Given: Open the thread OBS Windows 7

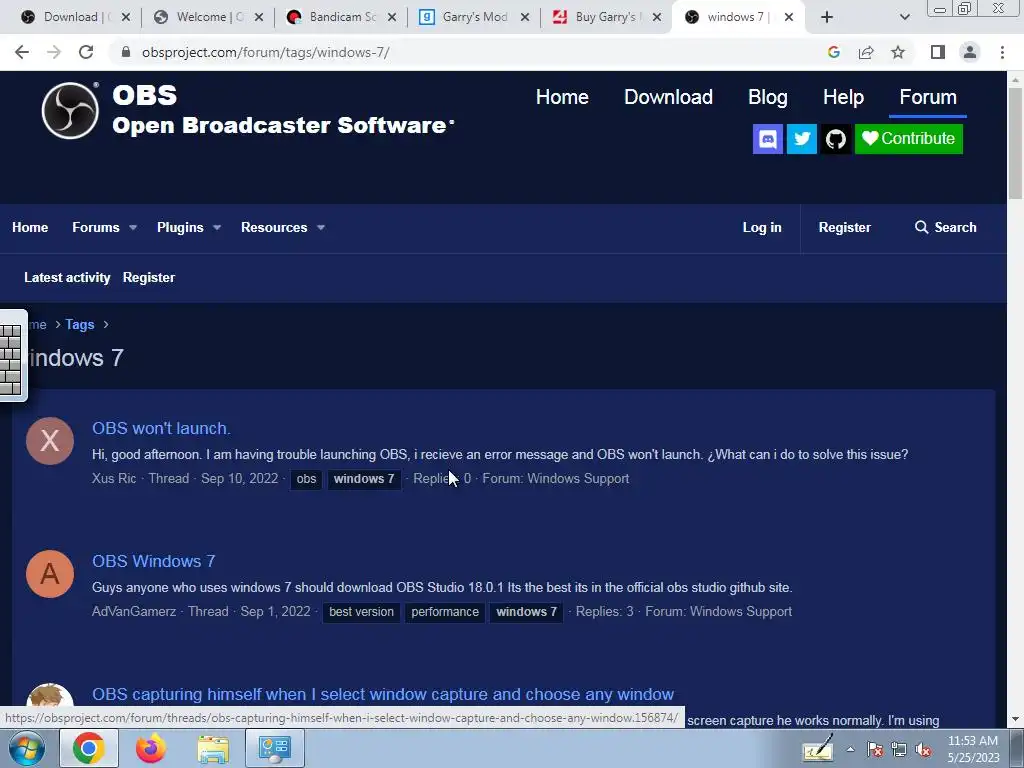Looking at the screenshot, I should click(153, 562).
